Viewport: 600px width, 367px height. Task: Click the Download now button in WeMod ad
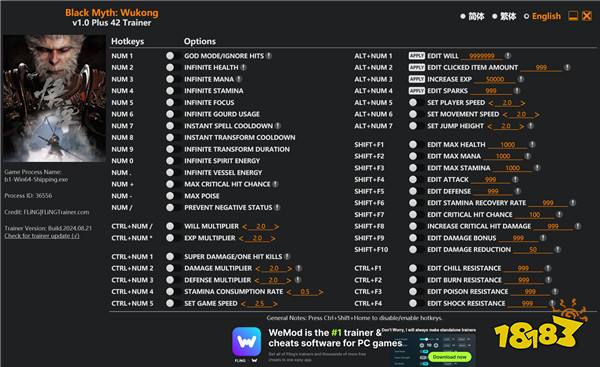(450, 357)
